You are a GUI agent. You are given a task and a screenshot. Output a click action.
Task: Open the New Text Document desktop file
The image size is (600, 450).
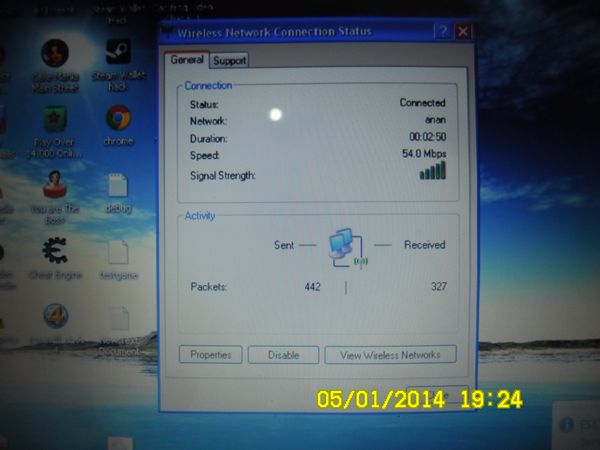119,319
